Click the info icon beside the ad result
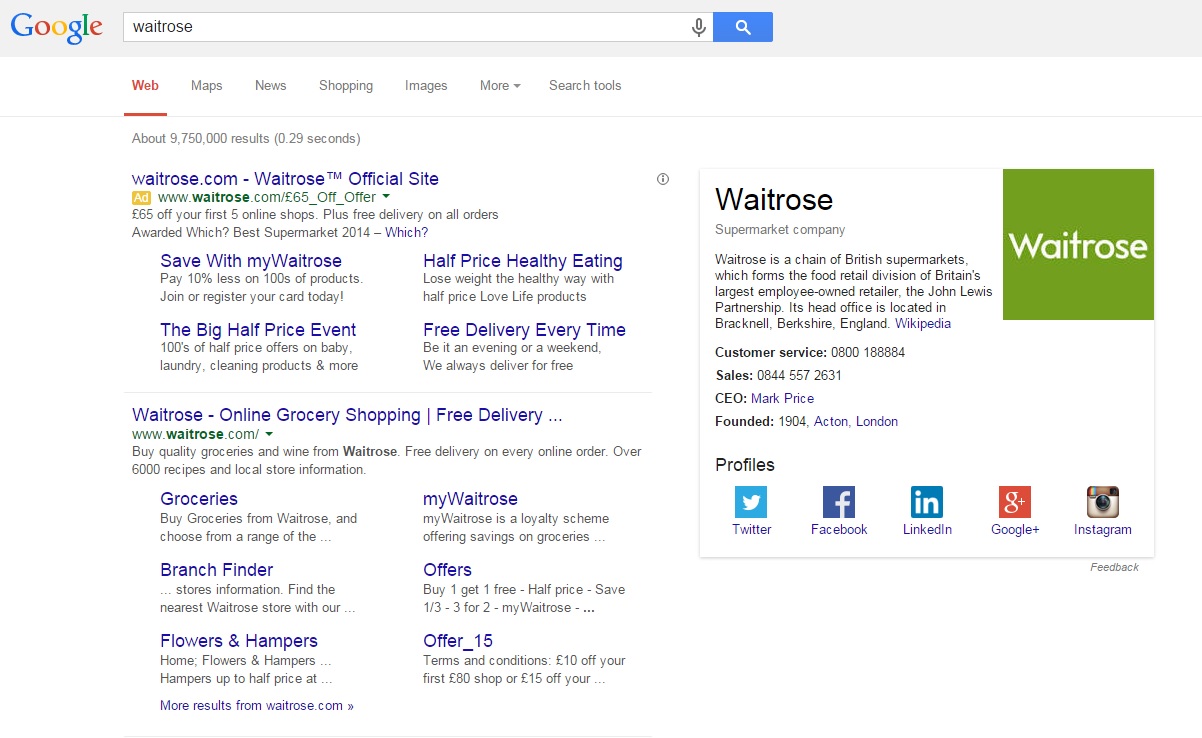Screen dimensions: 1202x738 pos(663,178)
